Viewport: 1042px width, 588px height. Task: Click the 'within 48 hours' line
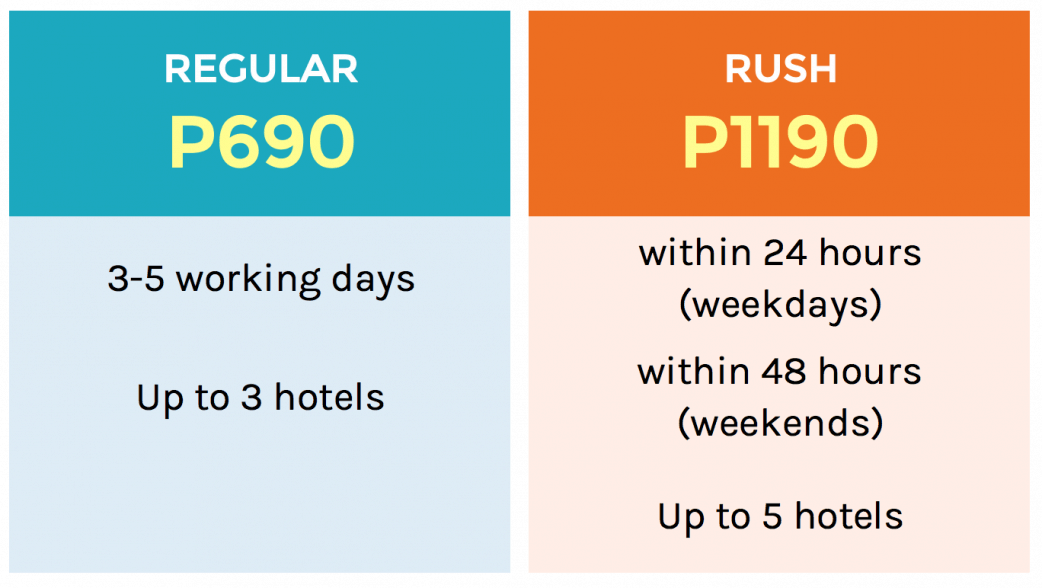point(780,372)
